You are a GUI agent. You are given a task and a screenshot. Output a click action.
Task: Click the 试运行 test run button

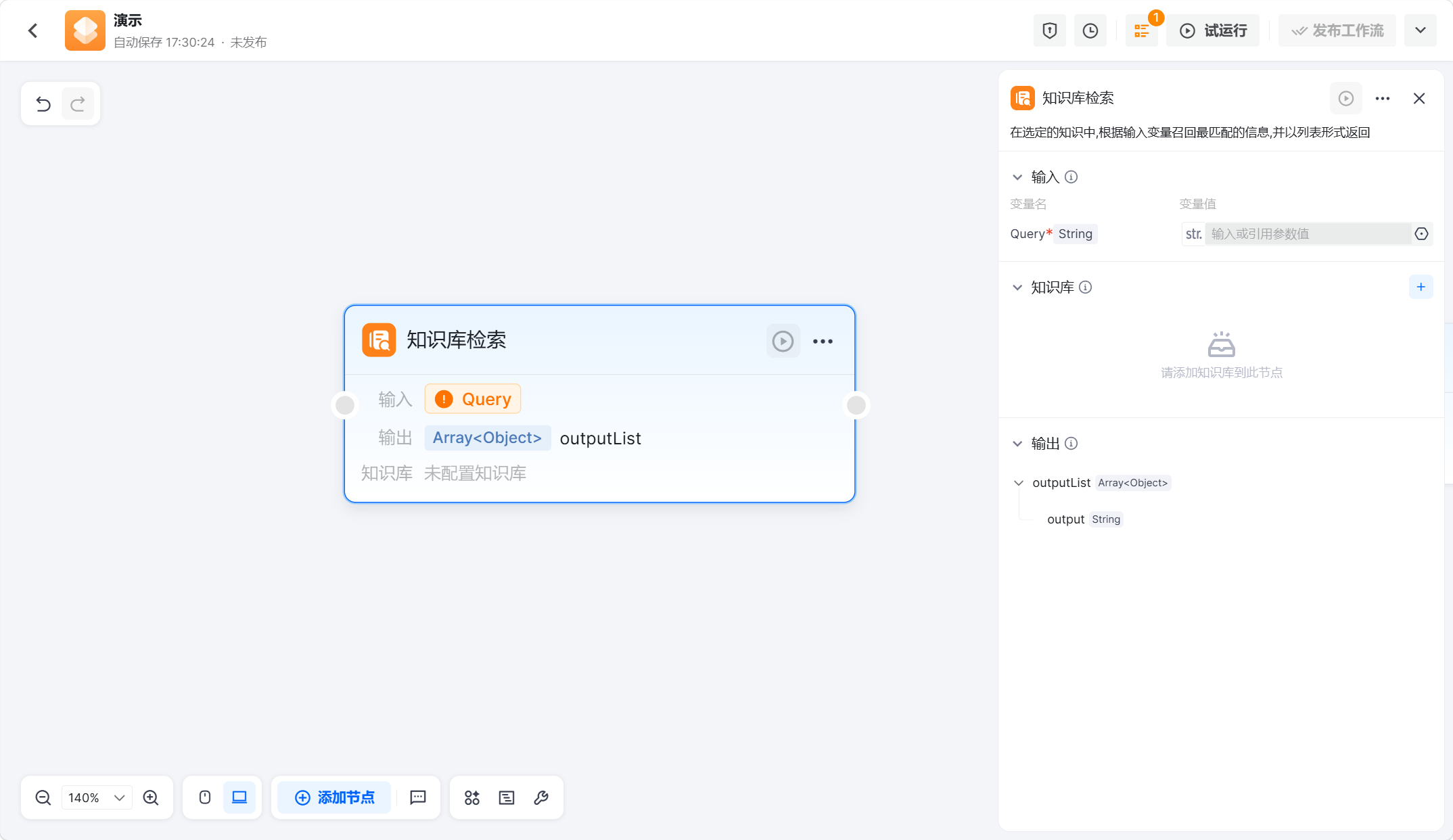1214,30
